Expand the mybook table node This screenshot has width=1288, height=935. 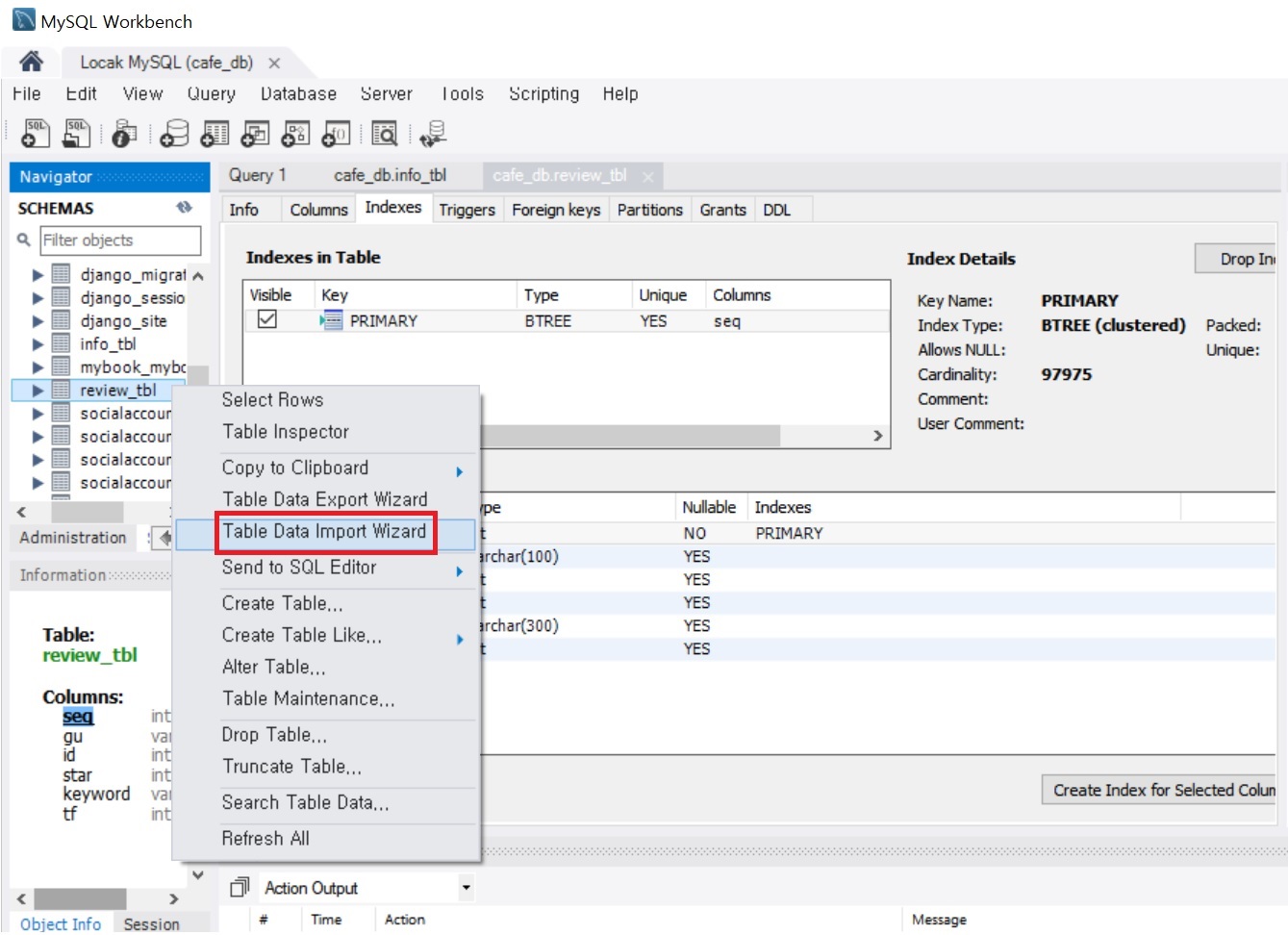(x=38, y=367)
